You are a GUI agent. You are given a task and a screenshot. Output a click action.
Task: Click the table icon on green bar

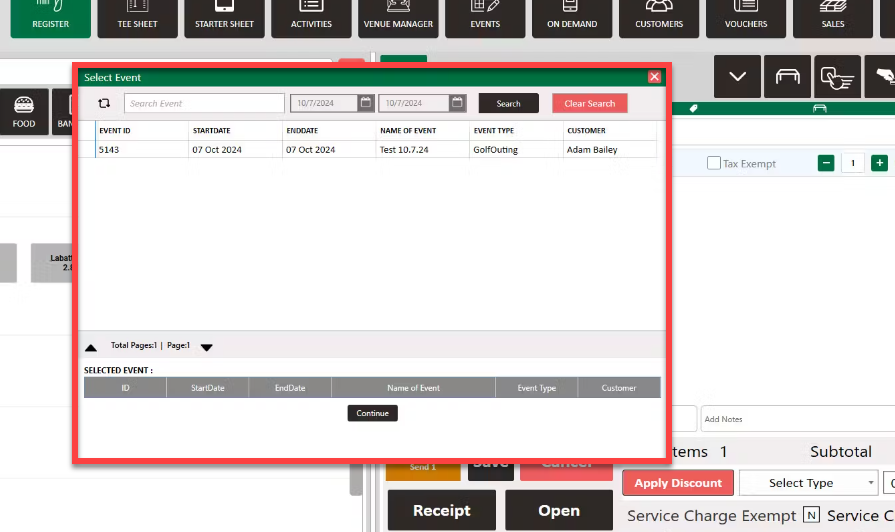tap(820, 108)
